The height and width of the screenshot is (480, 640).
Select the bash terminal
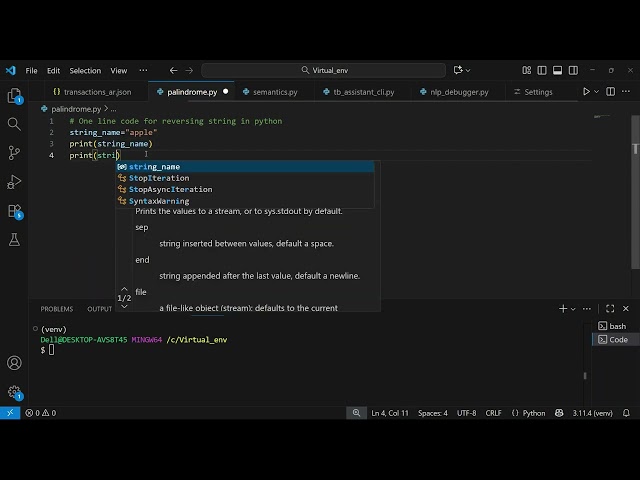[616, 326]
